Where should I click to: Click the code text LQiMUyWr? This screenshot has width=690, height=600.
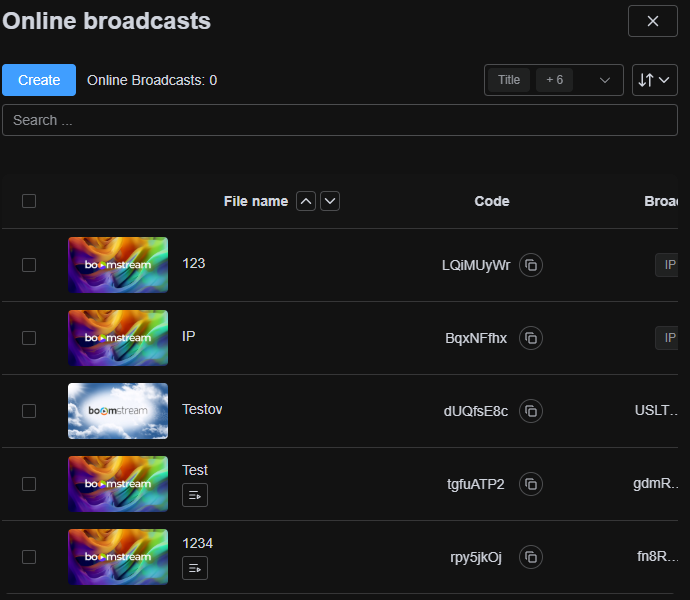(x=476, y=265)
